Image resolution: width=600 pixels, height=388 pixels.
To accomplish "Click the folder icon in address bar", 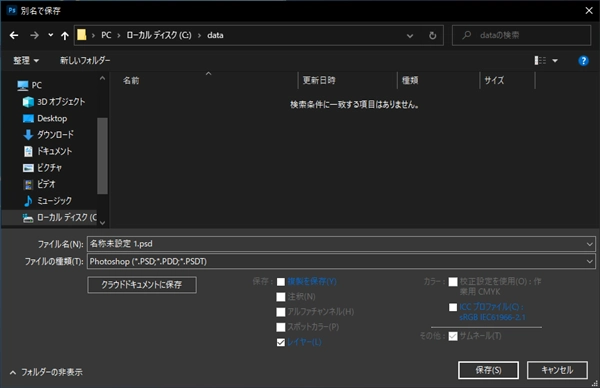I will coord(82,35).
